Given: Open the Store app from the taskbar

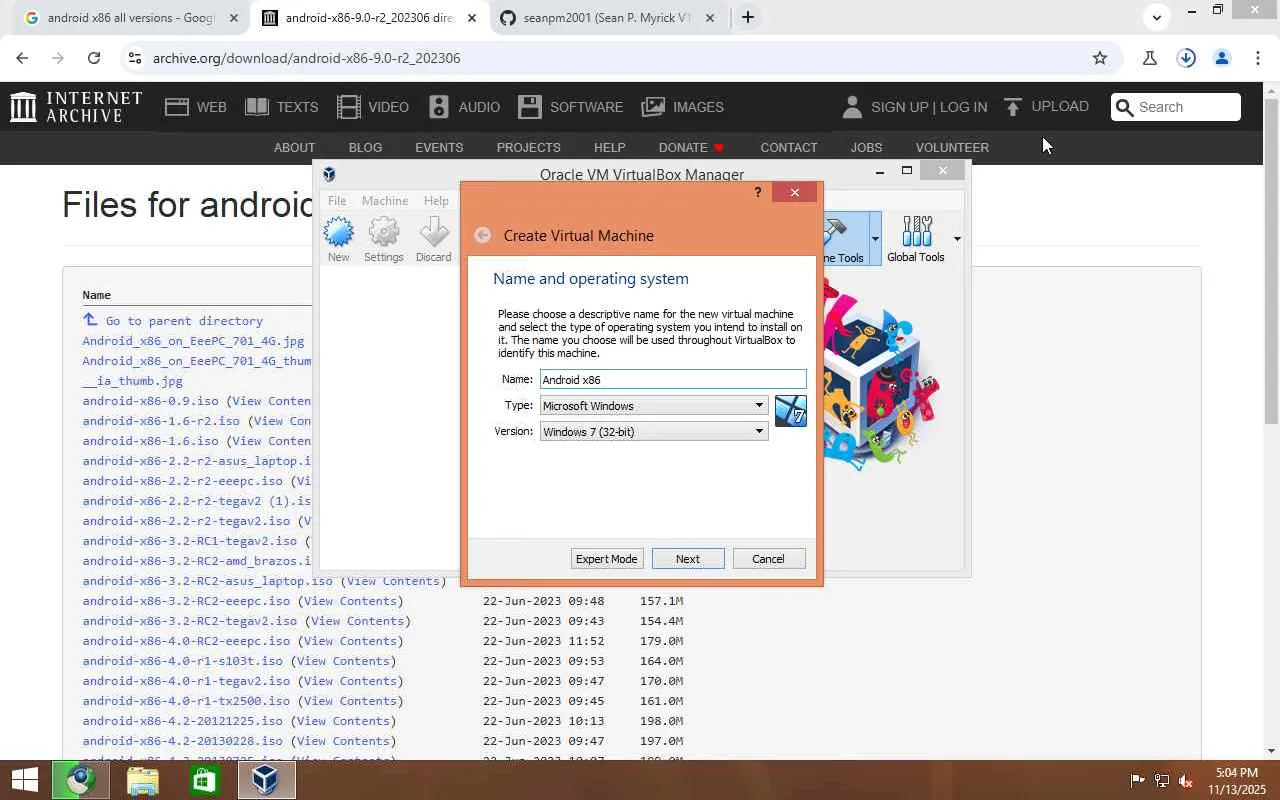Looking at the screenshot, I should [204, 780].
